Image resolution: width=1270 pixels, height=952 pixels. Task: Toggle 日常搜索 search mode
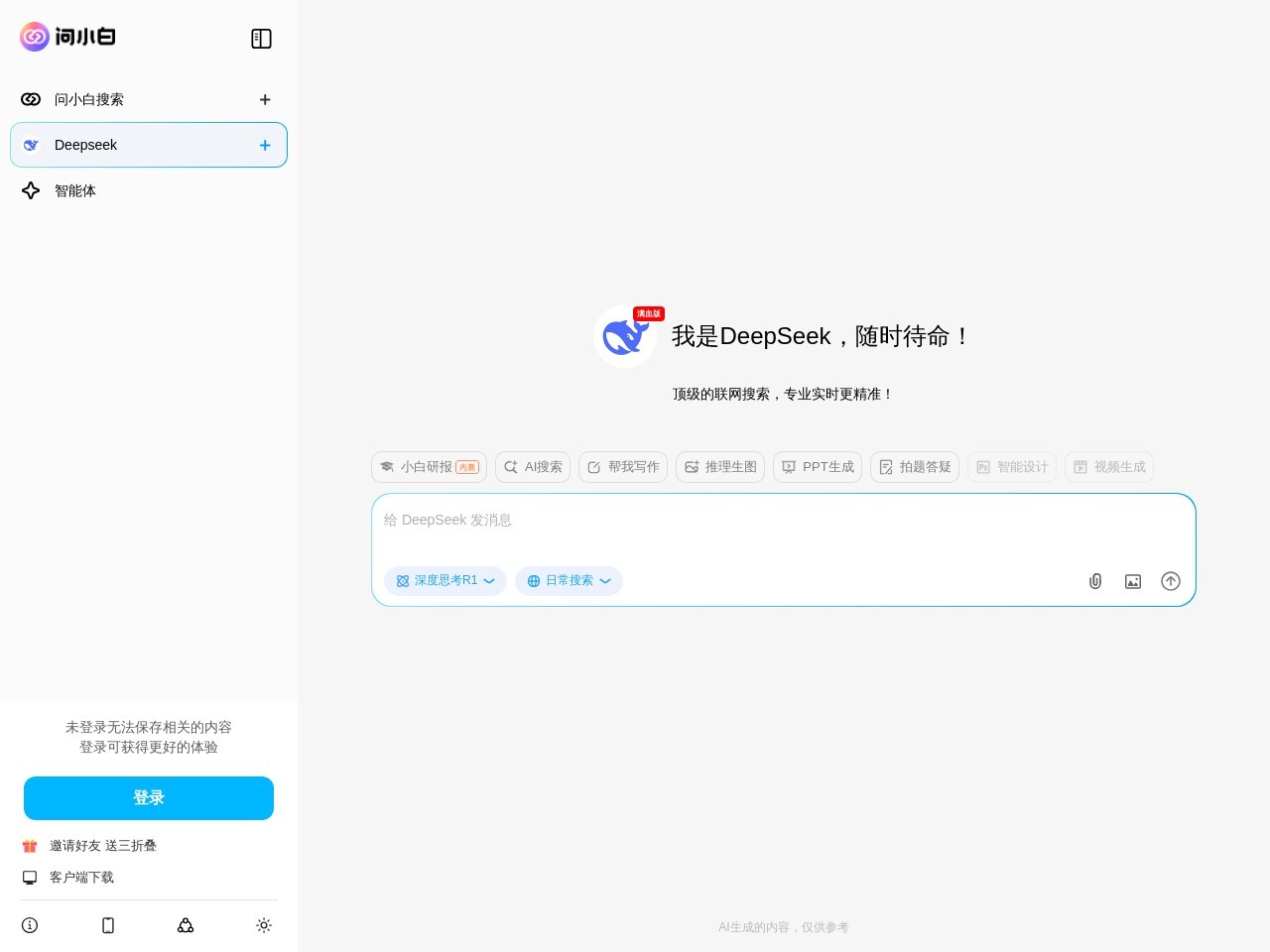[563, 580]
